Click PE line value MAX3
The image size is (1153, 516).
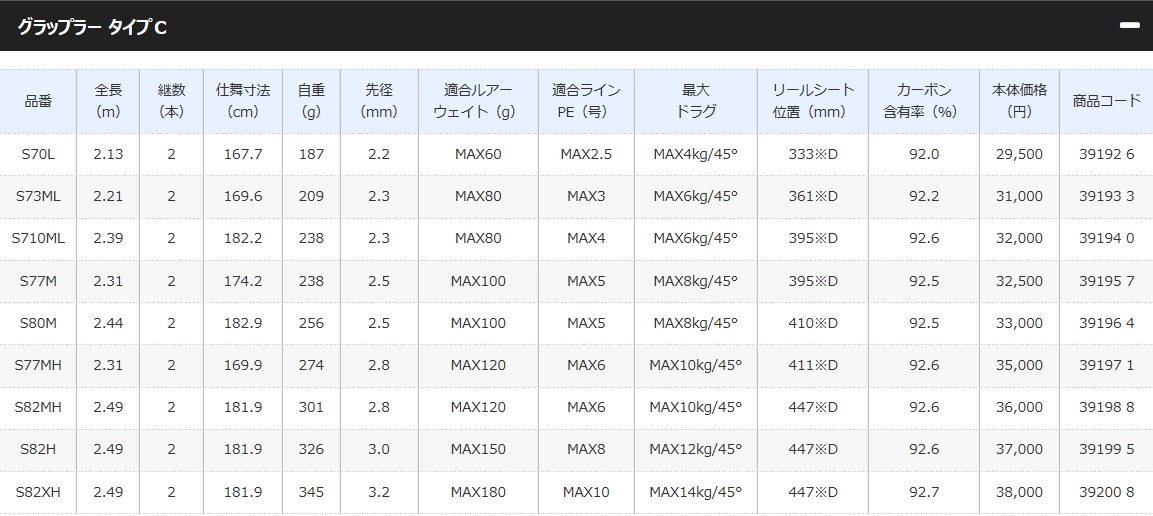pyautogui.click(x=586, y=196)
